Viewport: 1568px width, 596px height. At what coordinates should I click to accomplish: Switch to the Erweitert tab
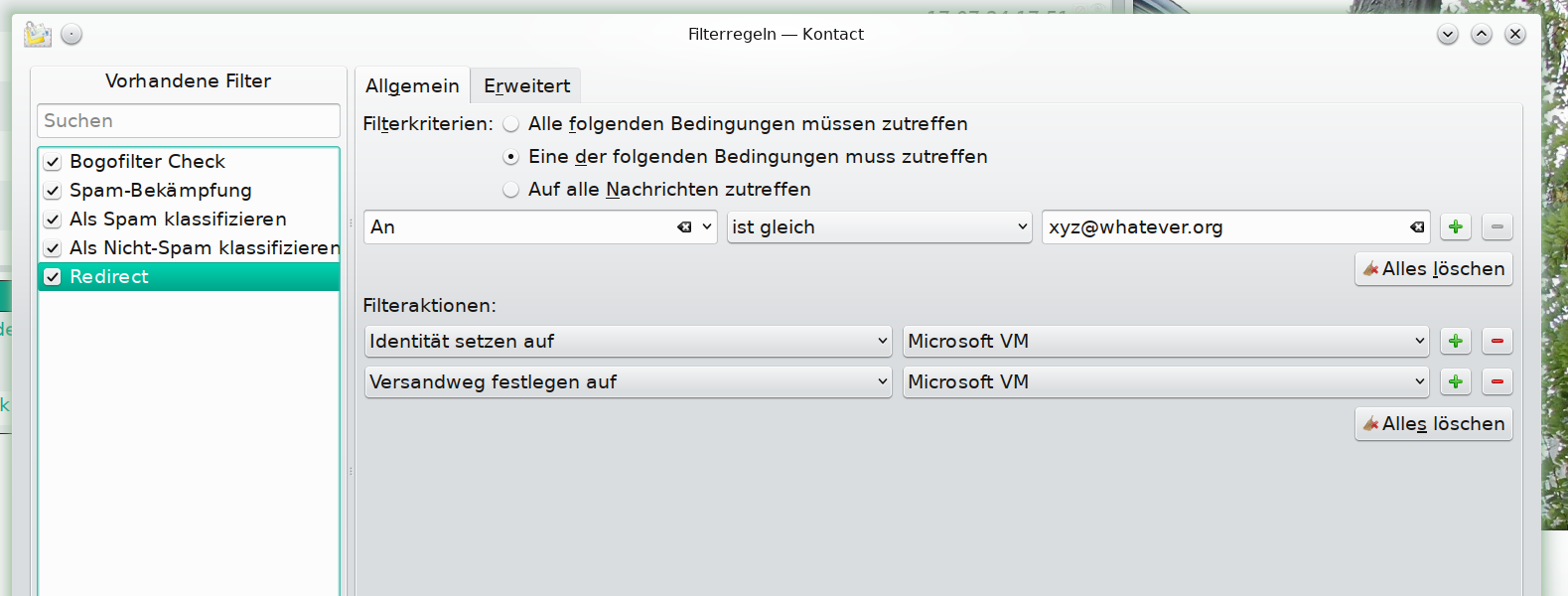[x=526, y=85]
